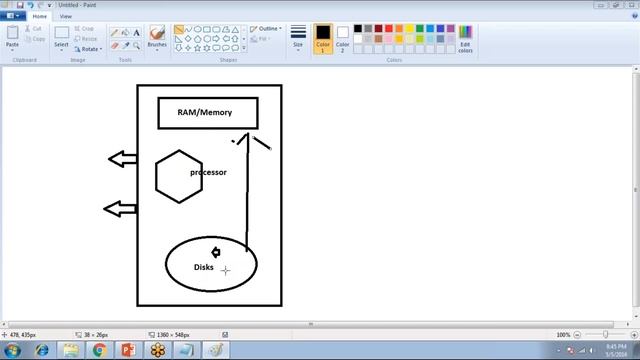This screenshot has height=360, width=640.
Task: Pick the Up arrow shape
Action: click(x=235, y=39)
